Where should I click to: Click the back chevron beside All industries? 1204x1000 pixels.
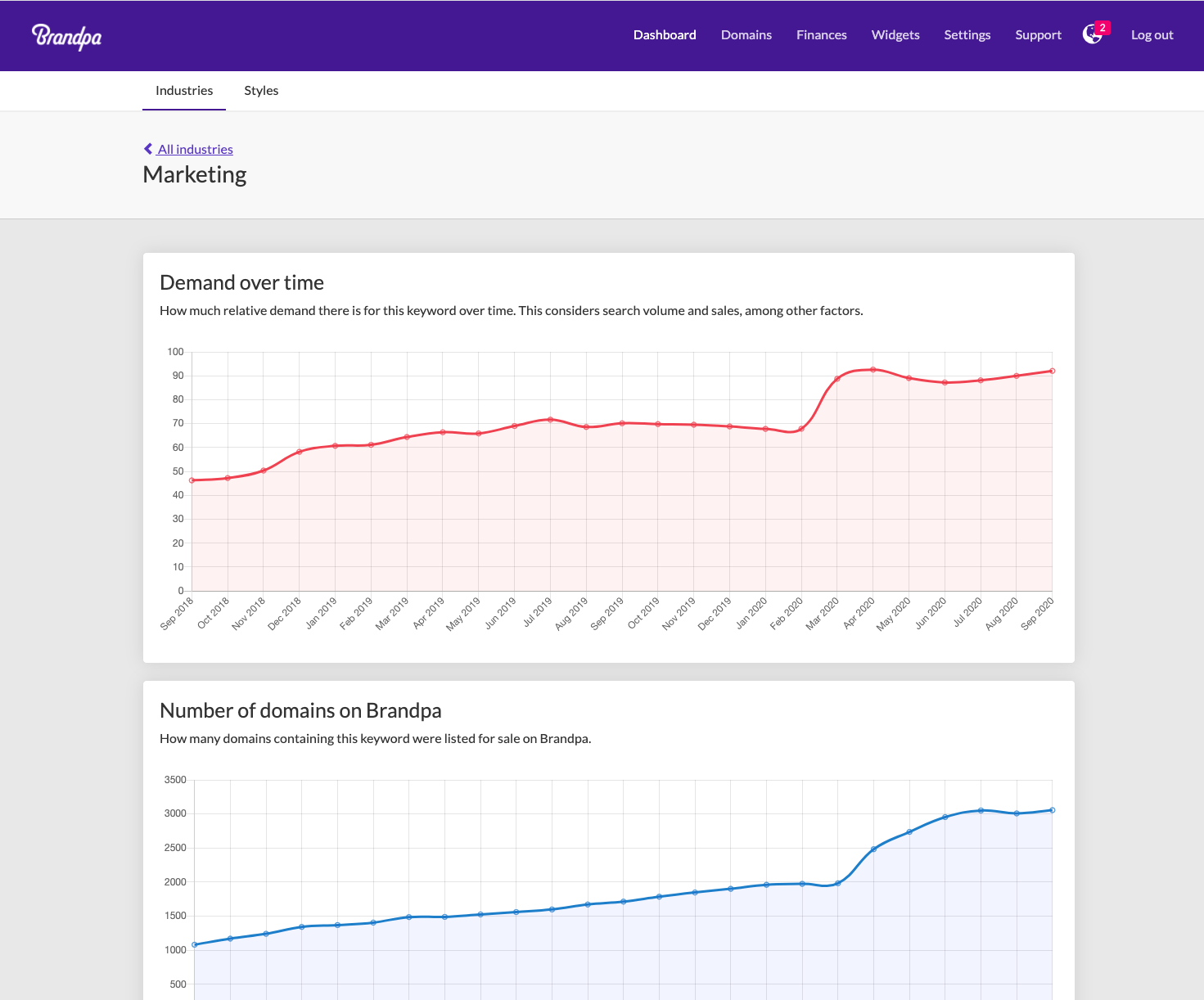(x=148, y=149)
